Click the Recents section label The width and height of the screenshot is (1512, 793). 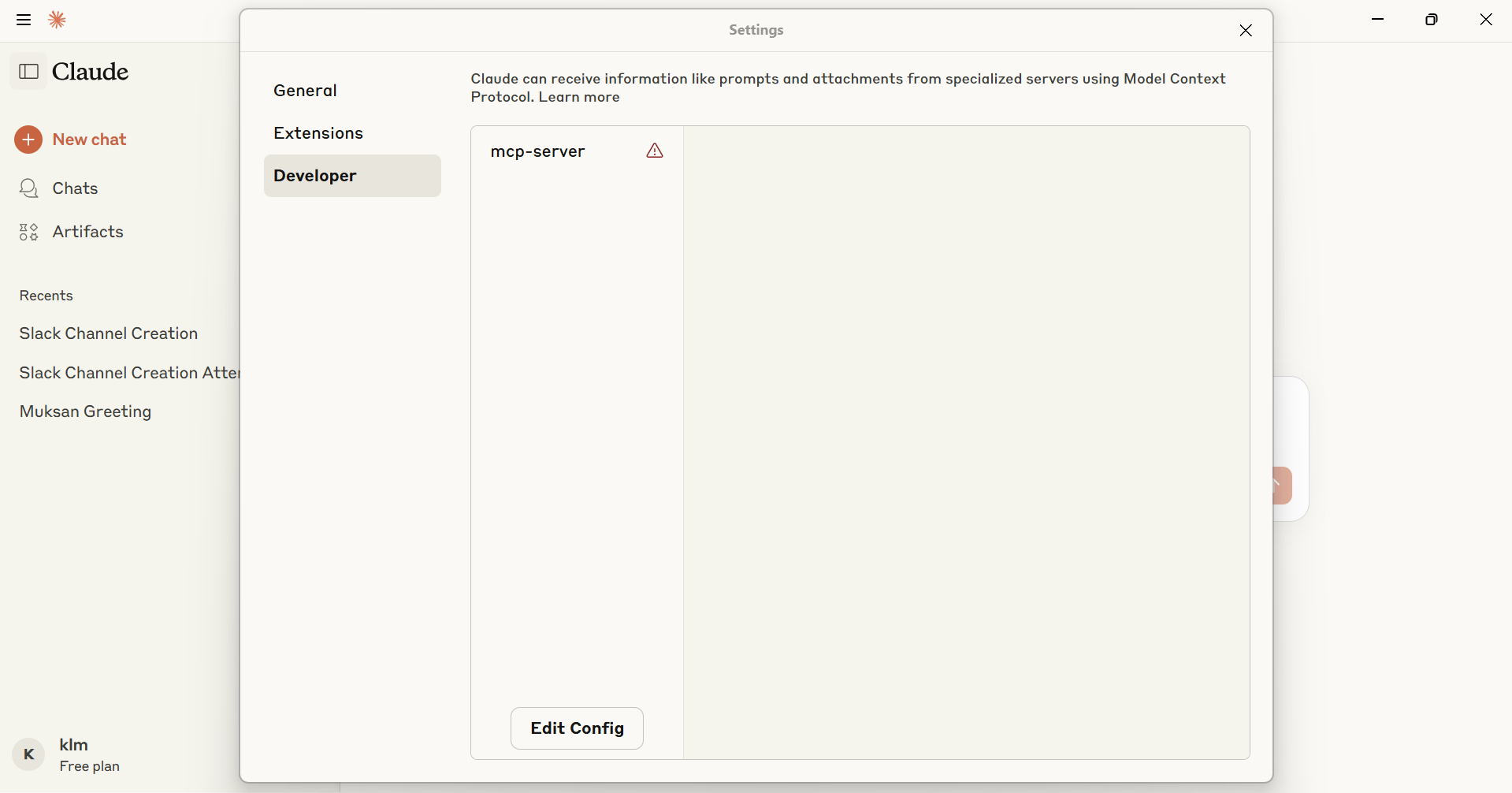click(46, 296)
